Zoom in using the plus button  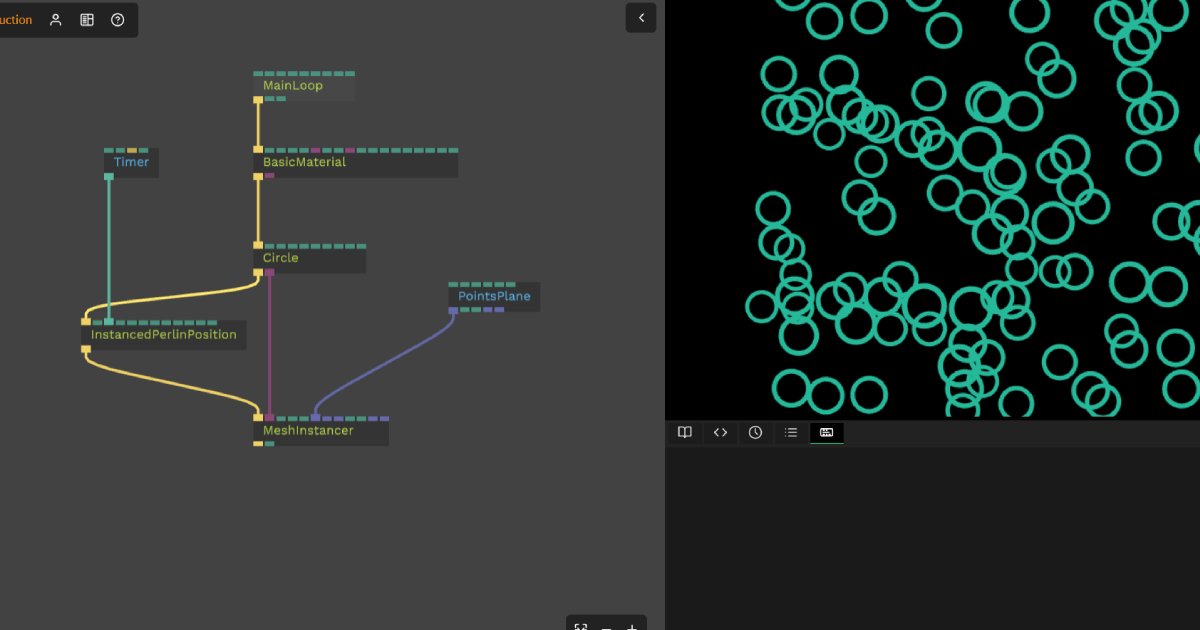pyautogui.click(x=631, y=627)
